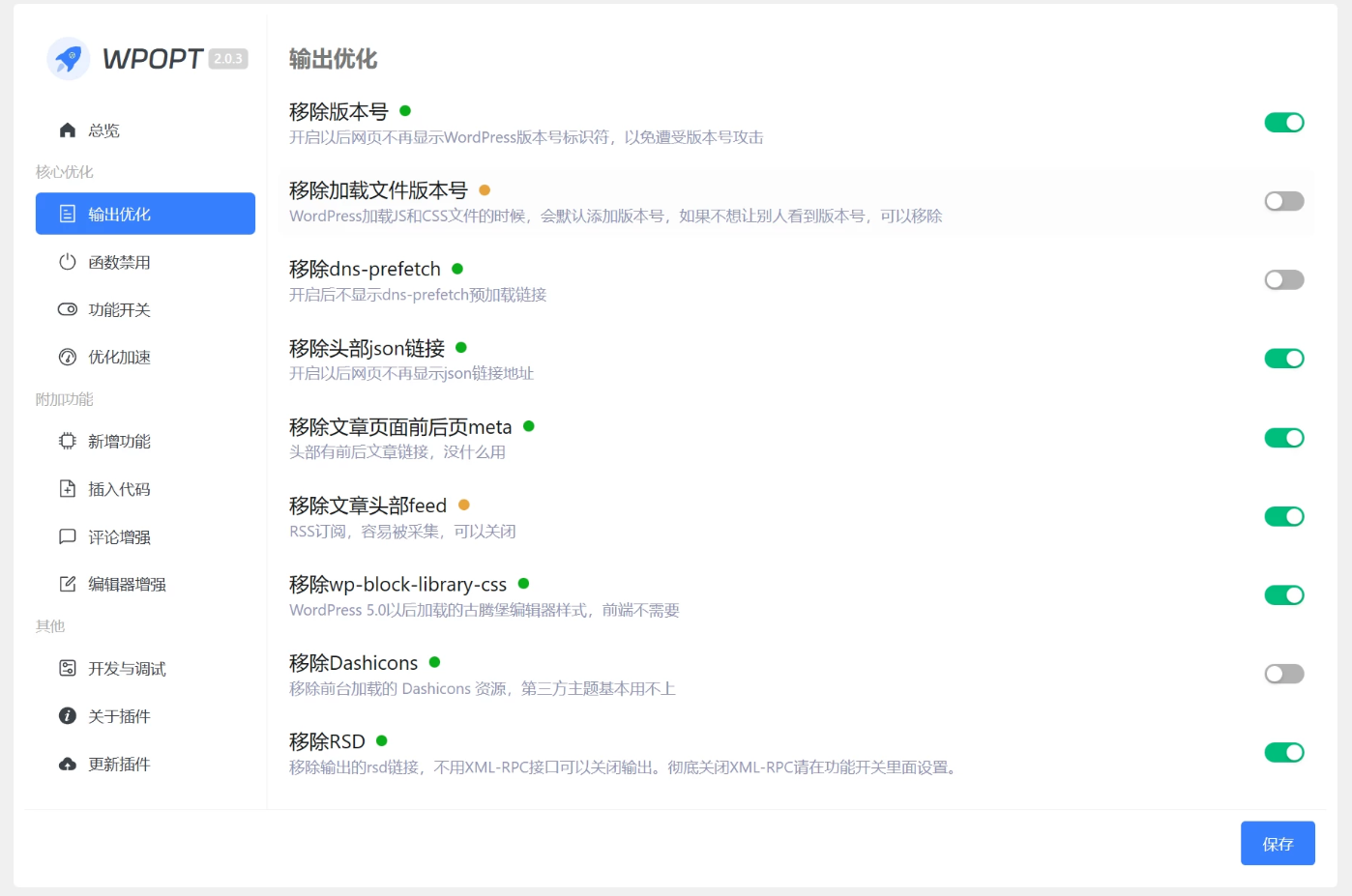Disable the 移除版本号 switch
The image size is (1352, 896).
[x=1283, y=123]
